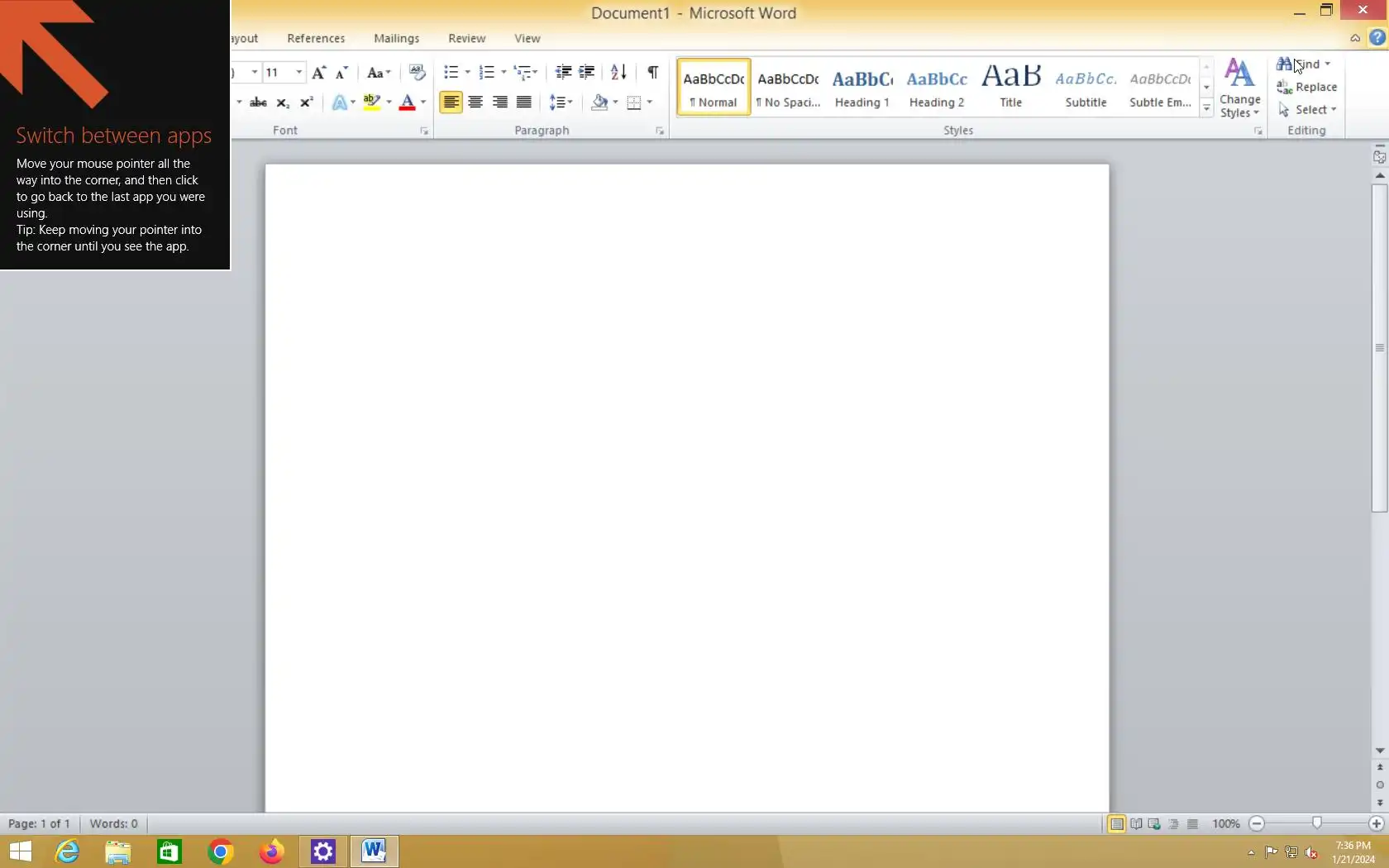The width and height of the screenshot is (1389, 868).
Task: Open the Change Styles menu
Action: [1239, 88]
